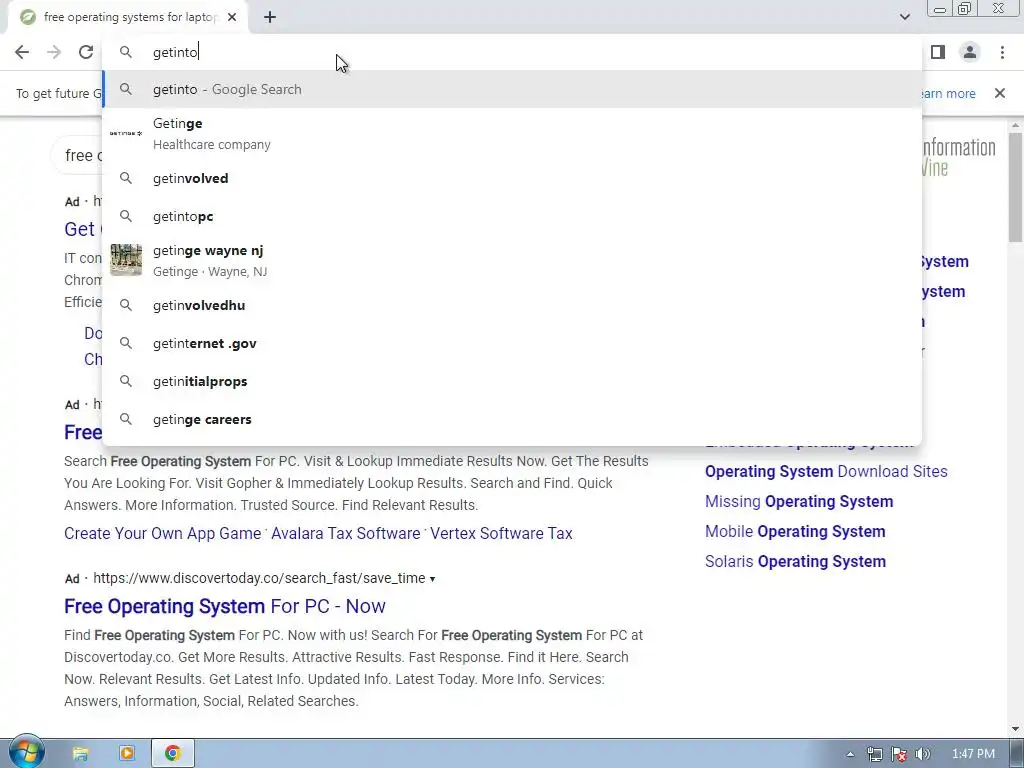Open 'Missing Operating System' related search
The height and width of the screenshot is (768, 1024).
pos(799,502)
